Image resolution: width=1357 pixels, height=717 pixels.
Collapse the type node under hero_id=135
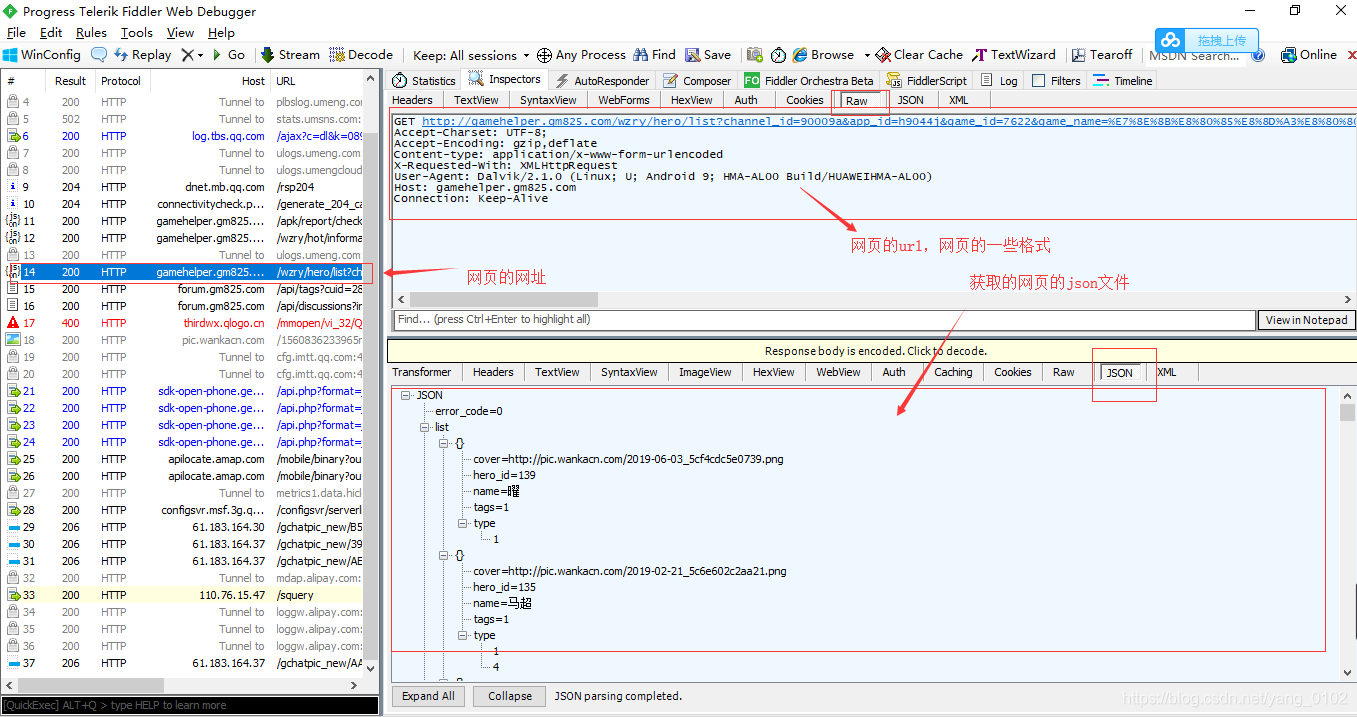coord(463,635)
